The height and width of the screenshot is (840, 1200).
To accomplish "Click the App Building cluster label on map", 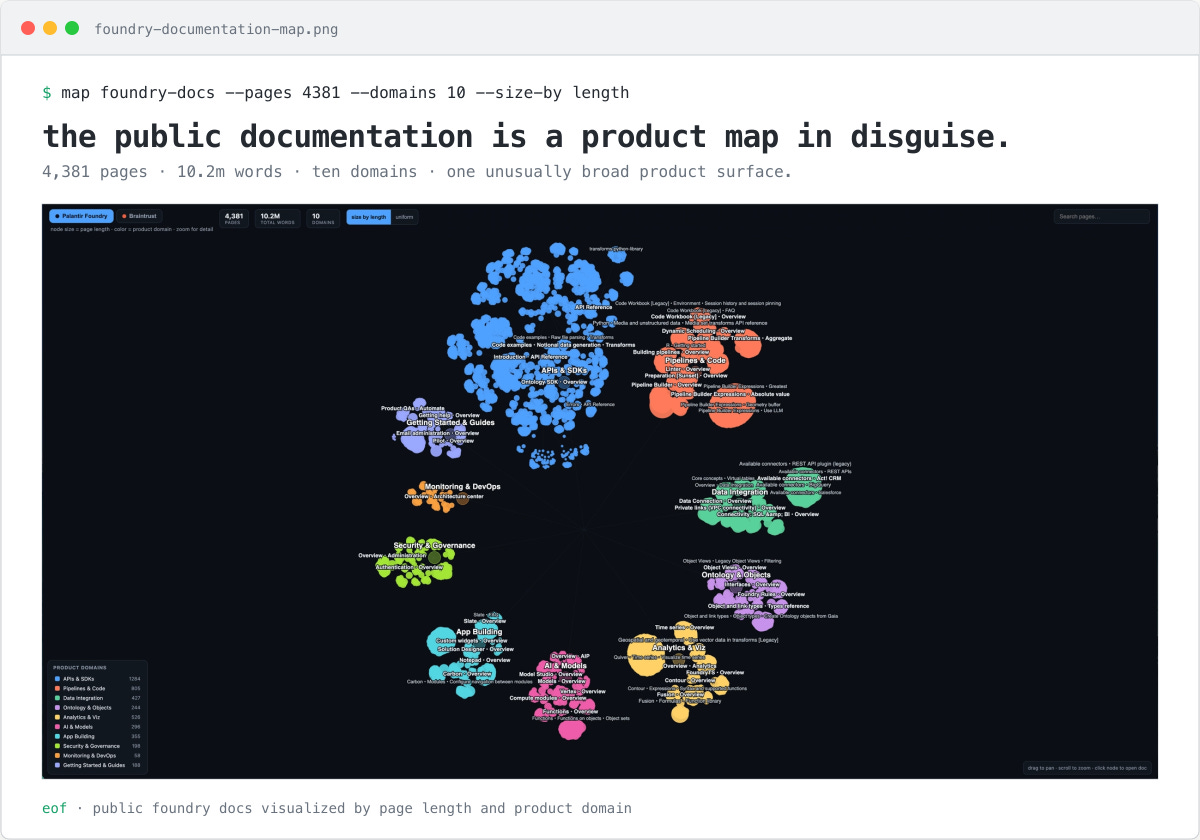I will click(x=479, y=632).
